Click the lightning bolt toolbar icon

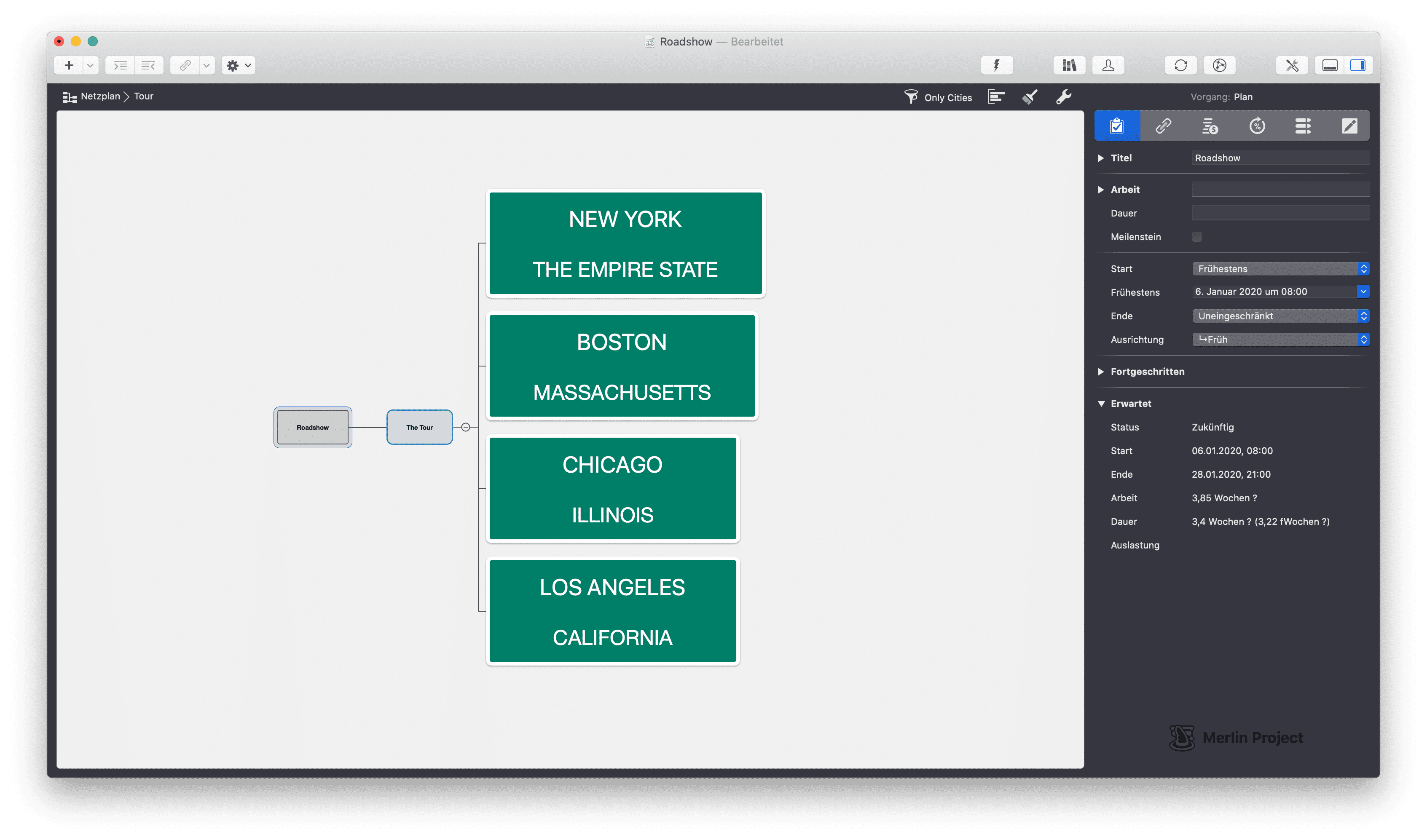(x=996, y=66)
